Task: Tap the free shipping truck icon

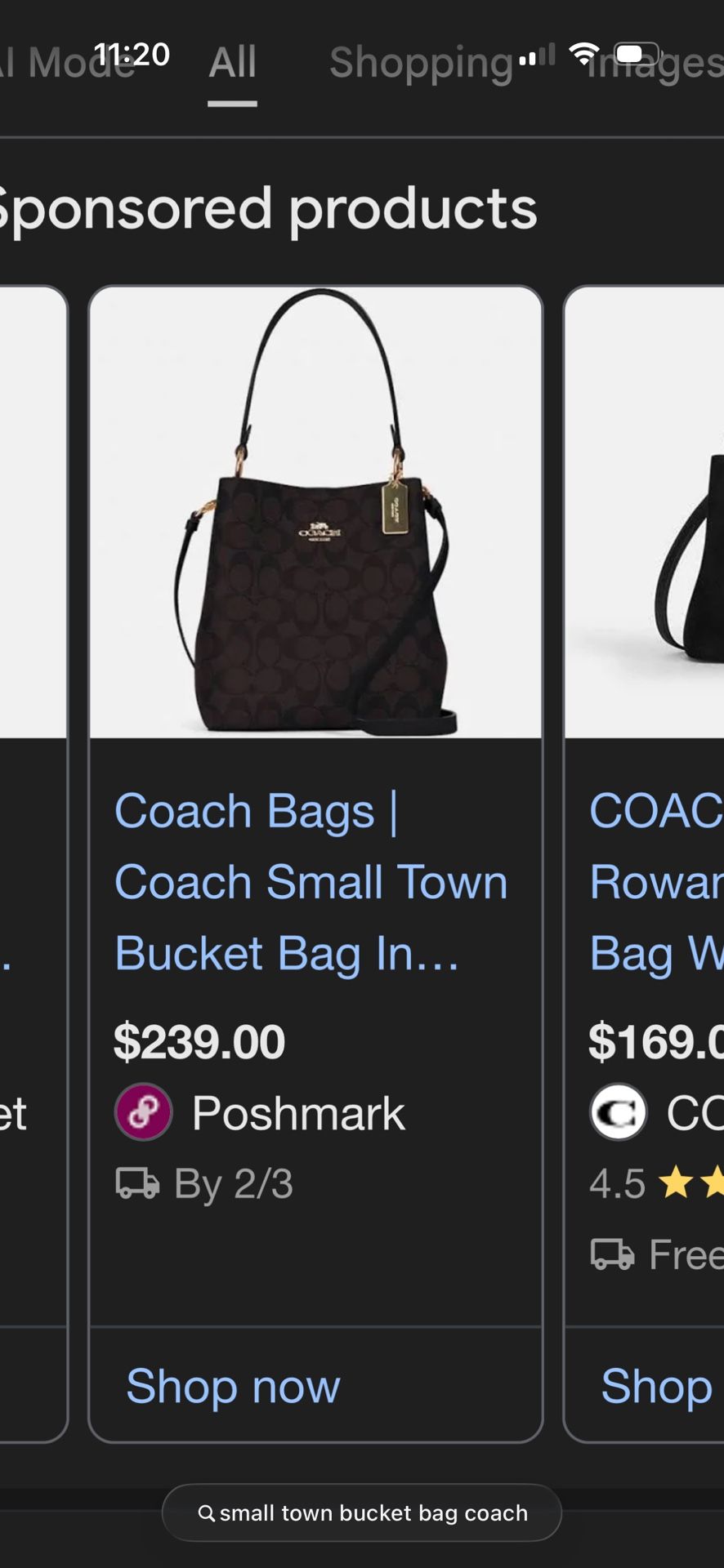Action: (612, 1254)
